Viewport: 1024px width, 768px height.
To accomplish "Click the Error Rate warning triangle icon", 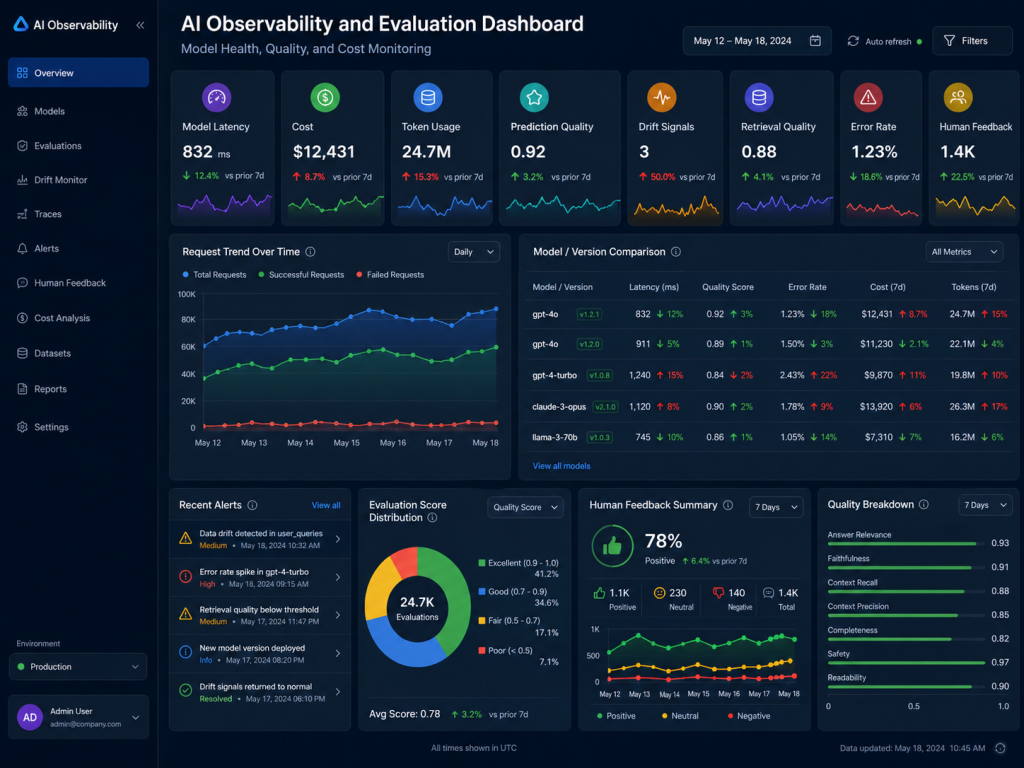I will coord(868,97).
